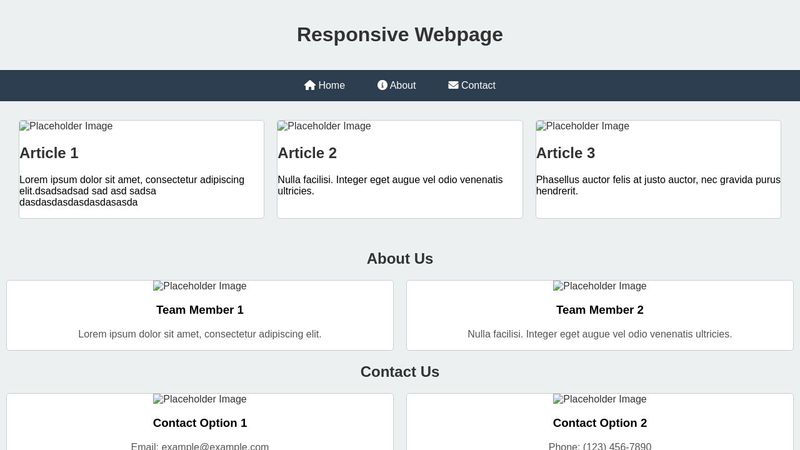This screenshot has height=450, width=800.
Task: Click Team Member 1 placeholder image icon
Action: point(158,286)
